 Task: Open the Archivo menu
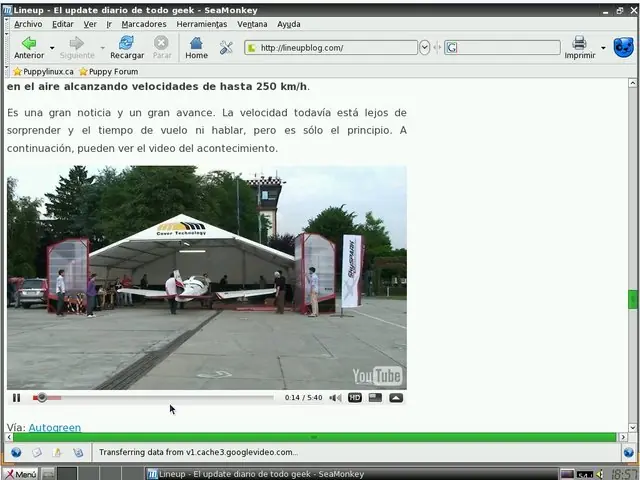[x=28, y=24]
